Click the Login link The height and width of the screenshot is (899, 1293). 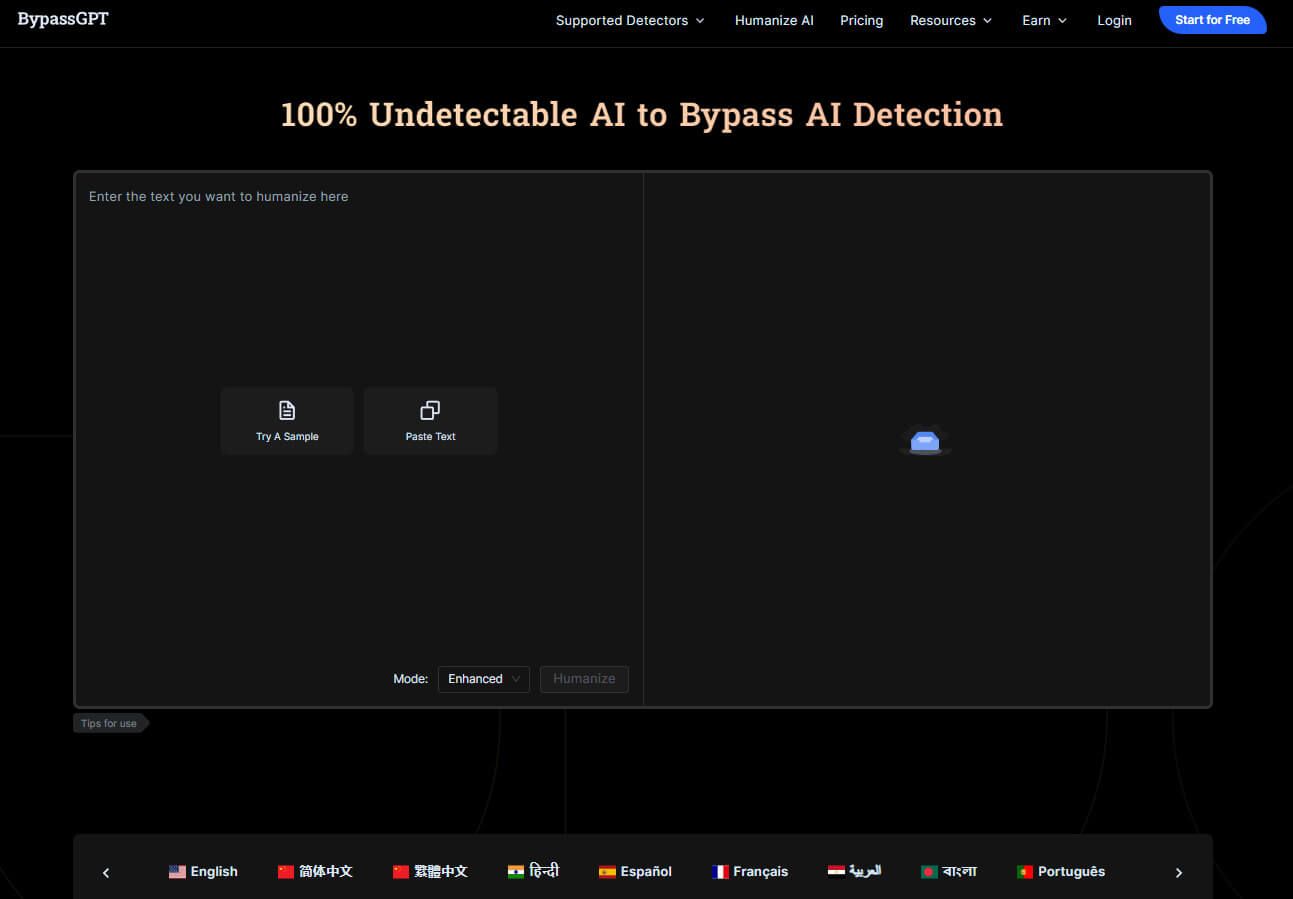click(1114, 20)
